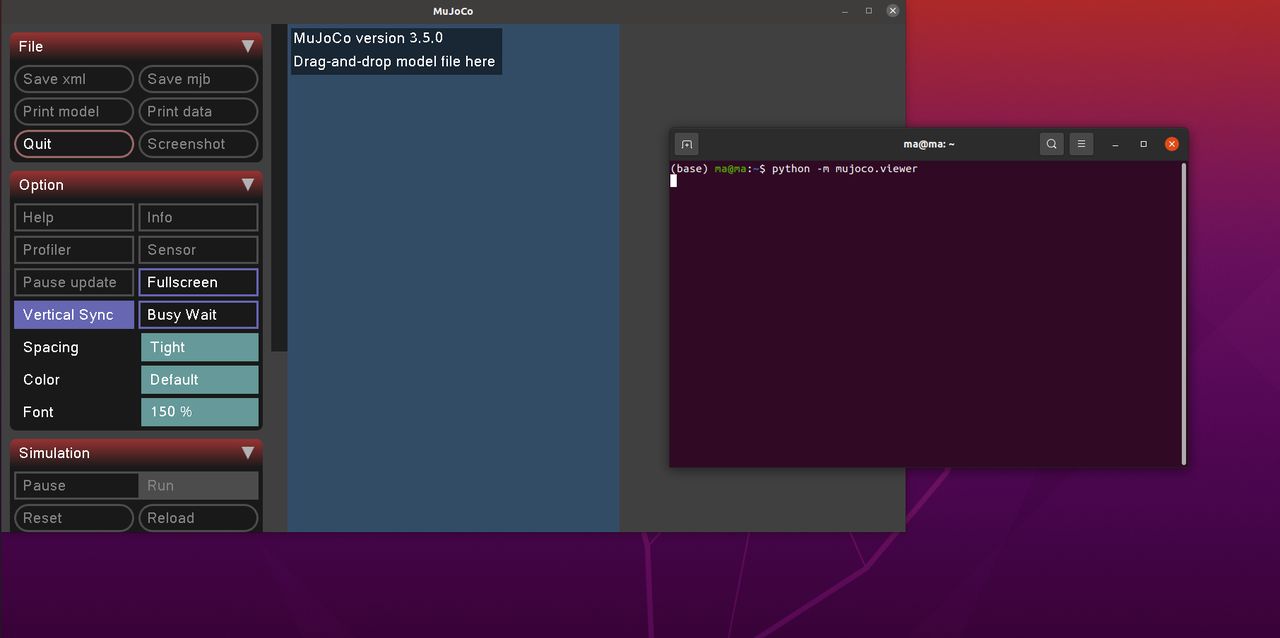Collapse the File section triangle
This screenshot has height=638, width=1280.
click(x=248, y=46)
